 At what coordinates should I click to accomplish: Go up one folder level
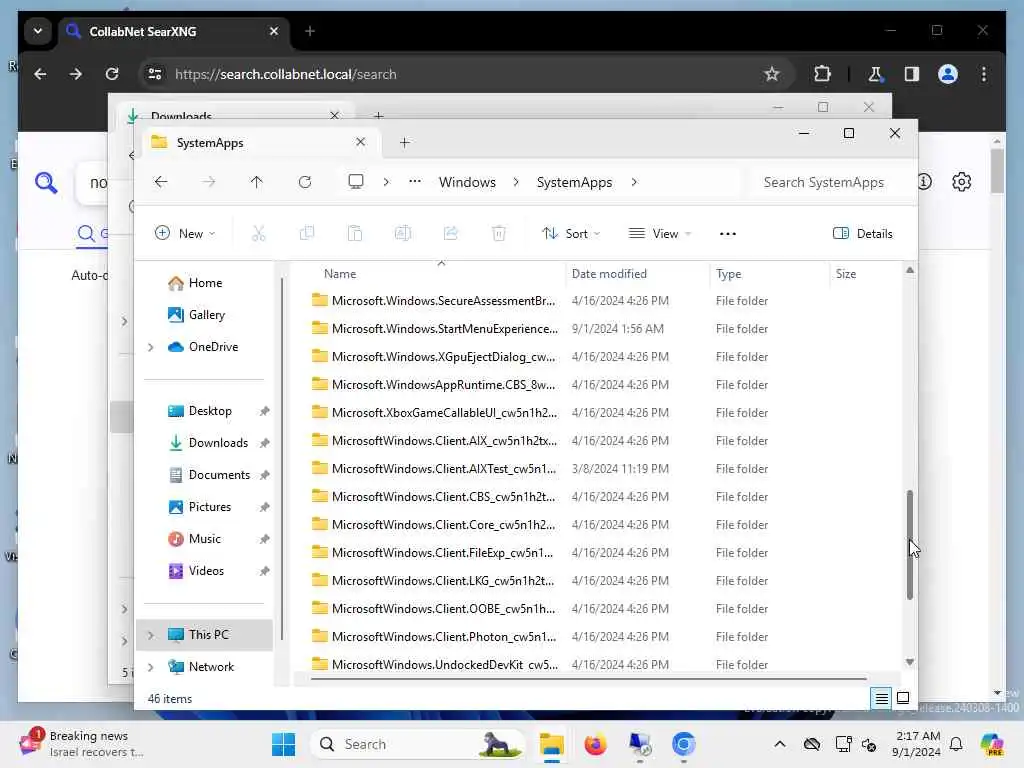257,182
